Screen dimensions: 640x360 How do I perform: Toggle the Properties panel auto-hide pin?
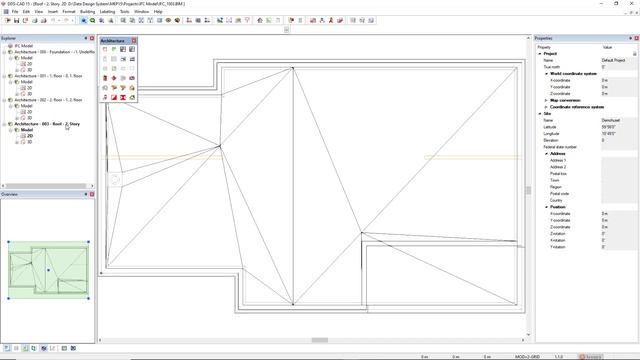[x=630, y=38]
